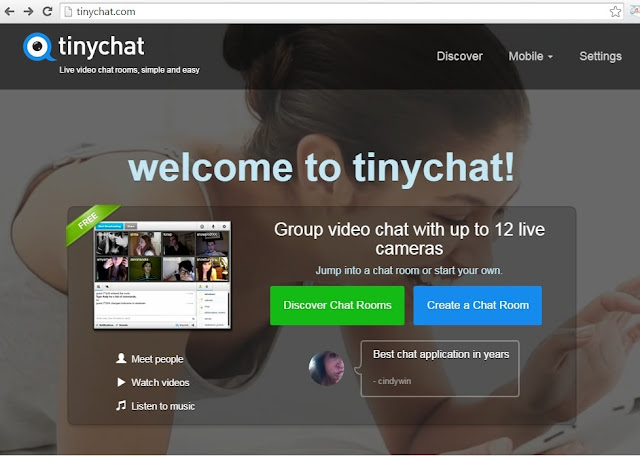This screenshot has width=640, height=458.
Task: Go back with the browser back arrow
Action: click(9, 11)
